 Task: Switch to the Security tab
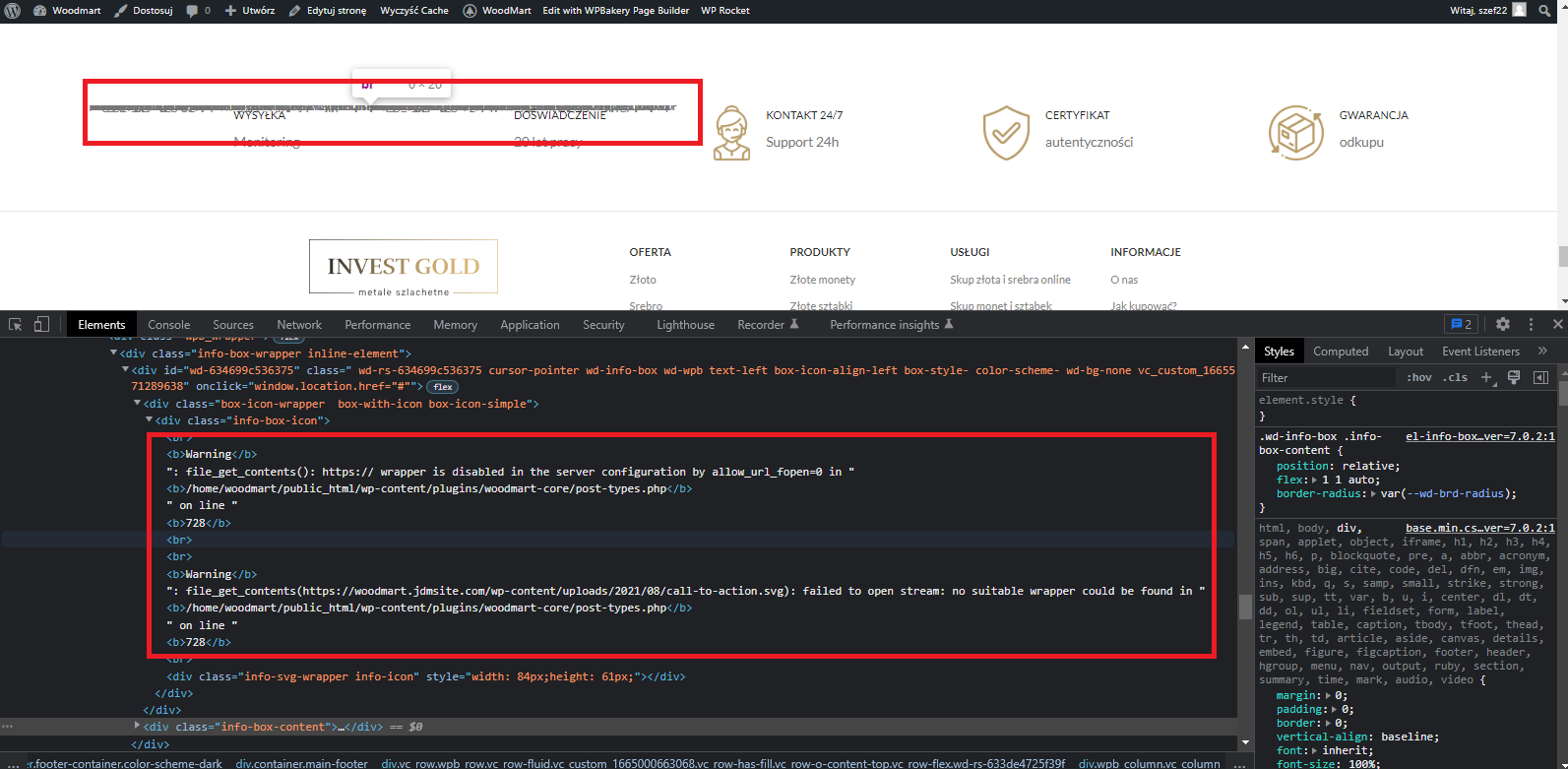pos(603,325)
